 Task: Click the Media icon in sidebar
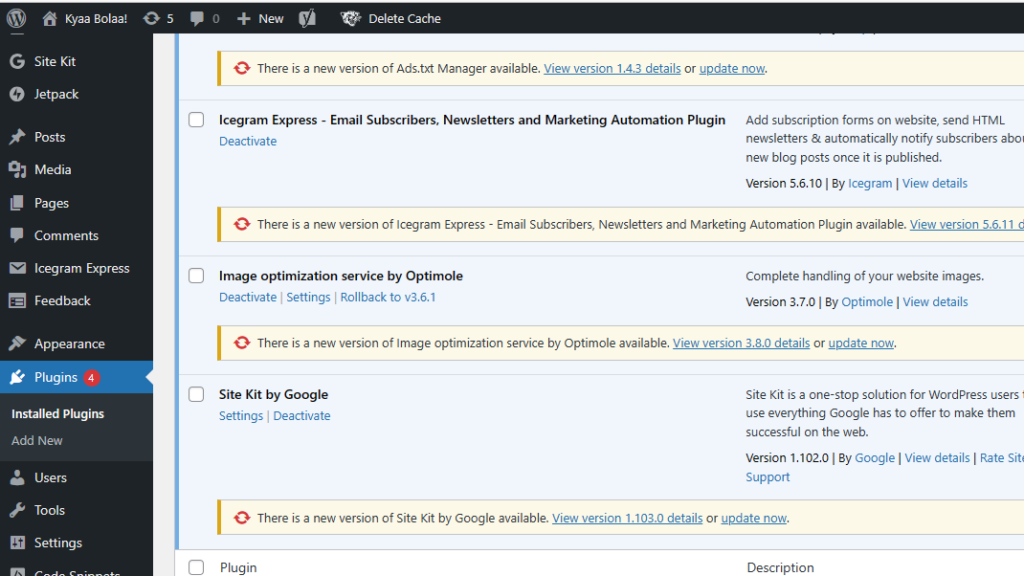pos(17,170)
